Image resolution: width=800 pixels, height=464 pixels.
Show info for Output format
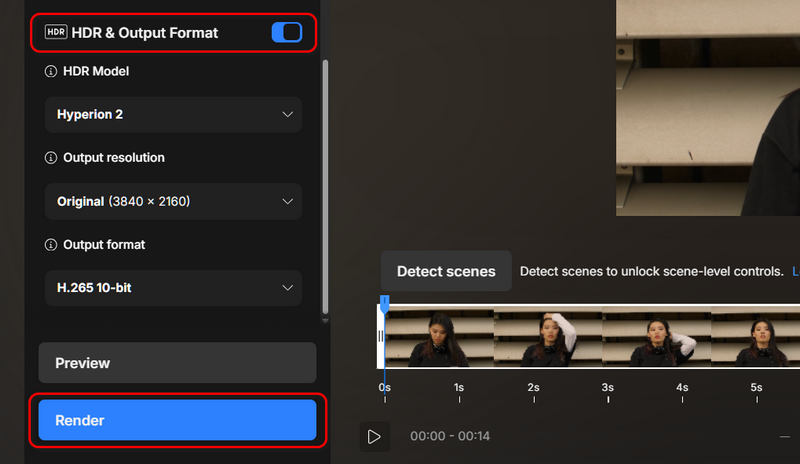tap(51, 245)
